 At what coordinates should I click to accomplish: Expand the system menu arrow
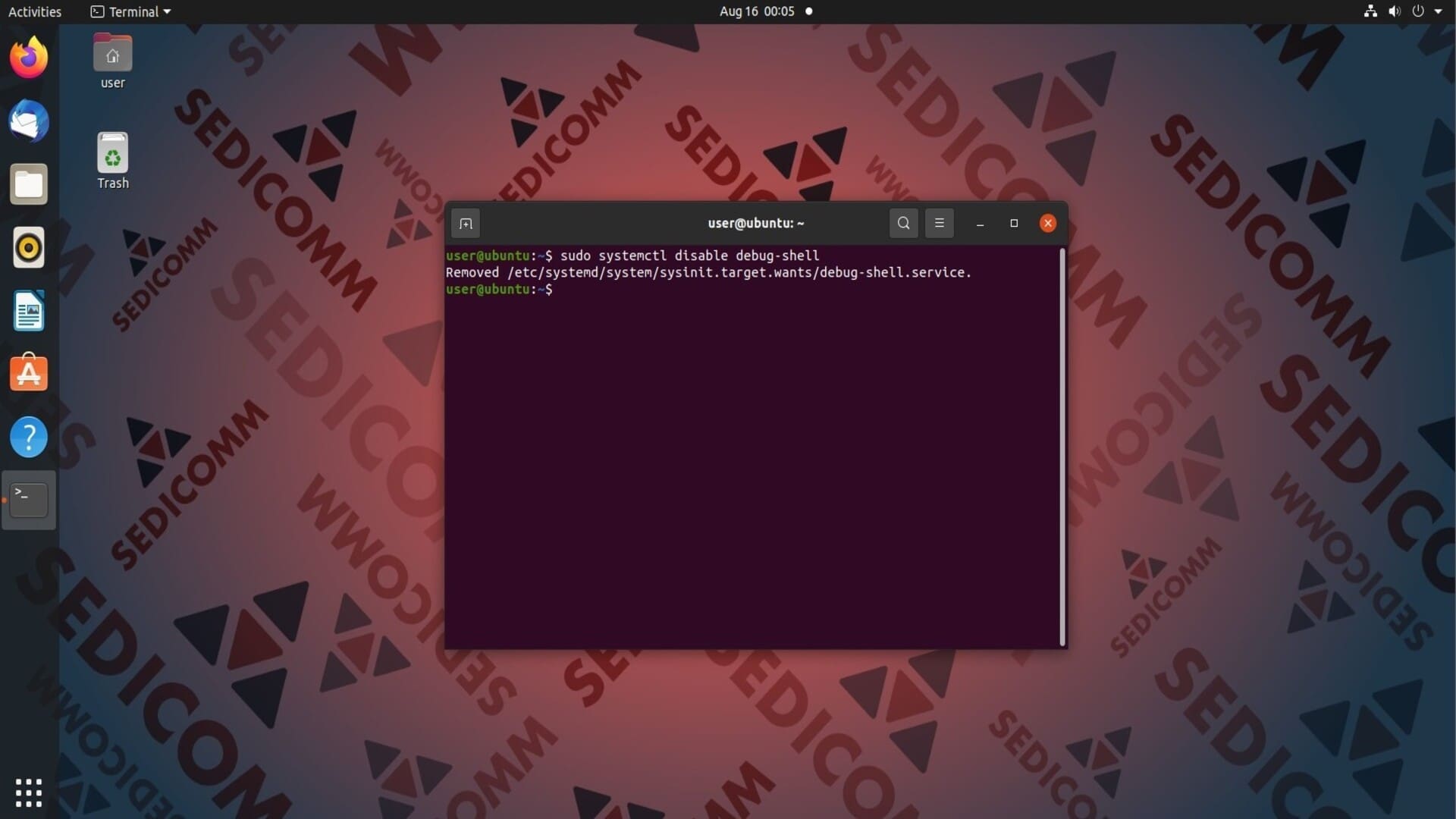(1438, 11)
